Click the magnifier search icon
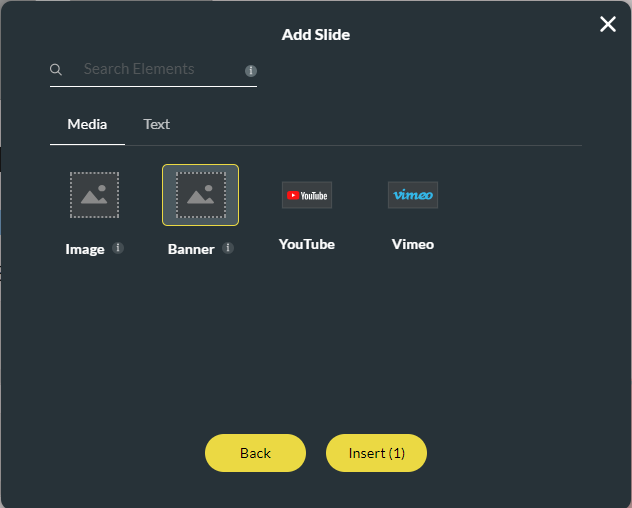The image size is (632, 508). 56,70
